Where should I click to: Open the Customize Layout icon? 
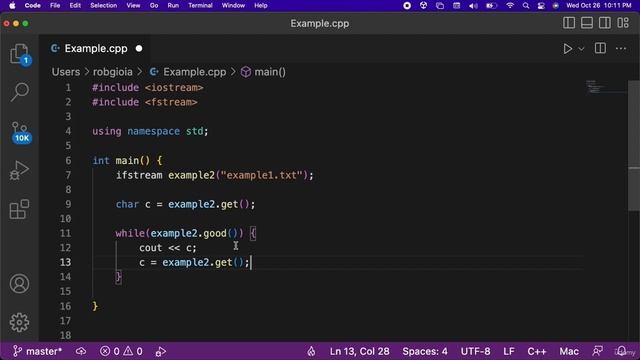(x=623, y=23)
